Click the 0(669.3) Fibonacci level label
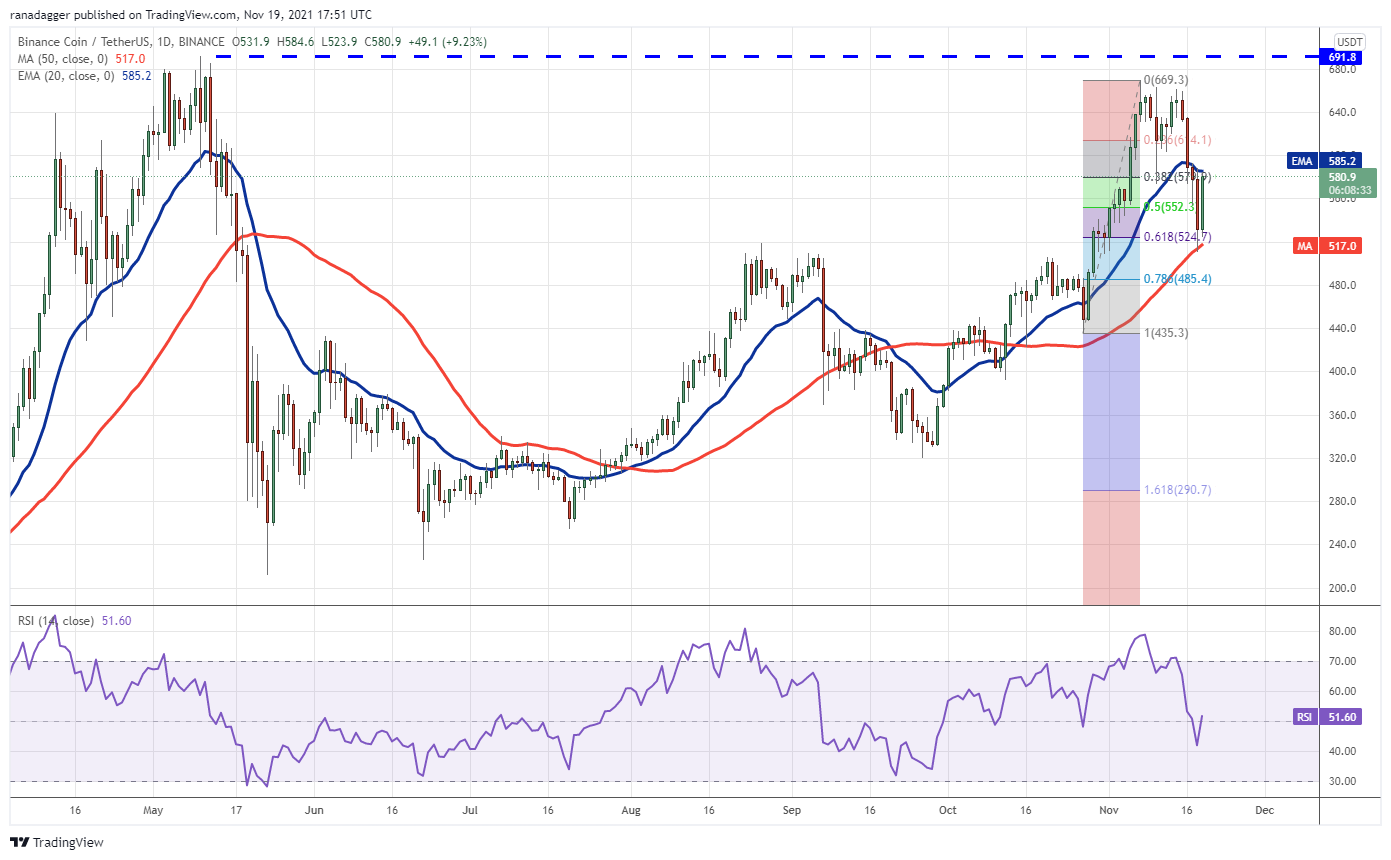Viewport: 1391px width, 860px height. (x=1166, y=80)
